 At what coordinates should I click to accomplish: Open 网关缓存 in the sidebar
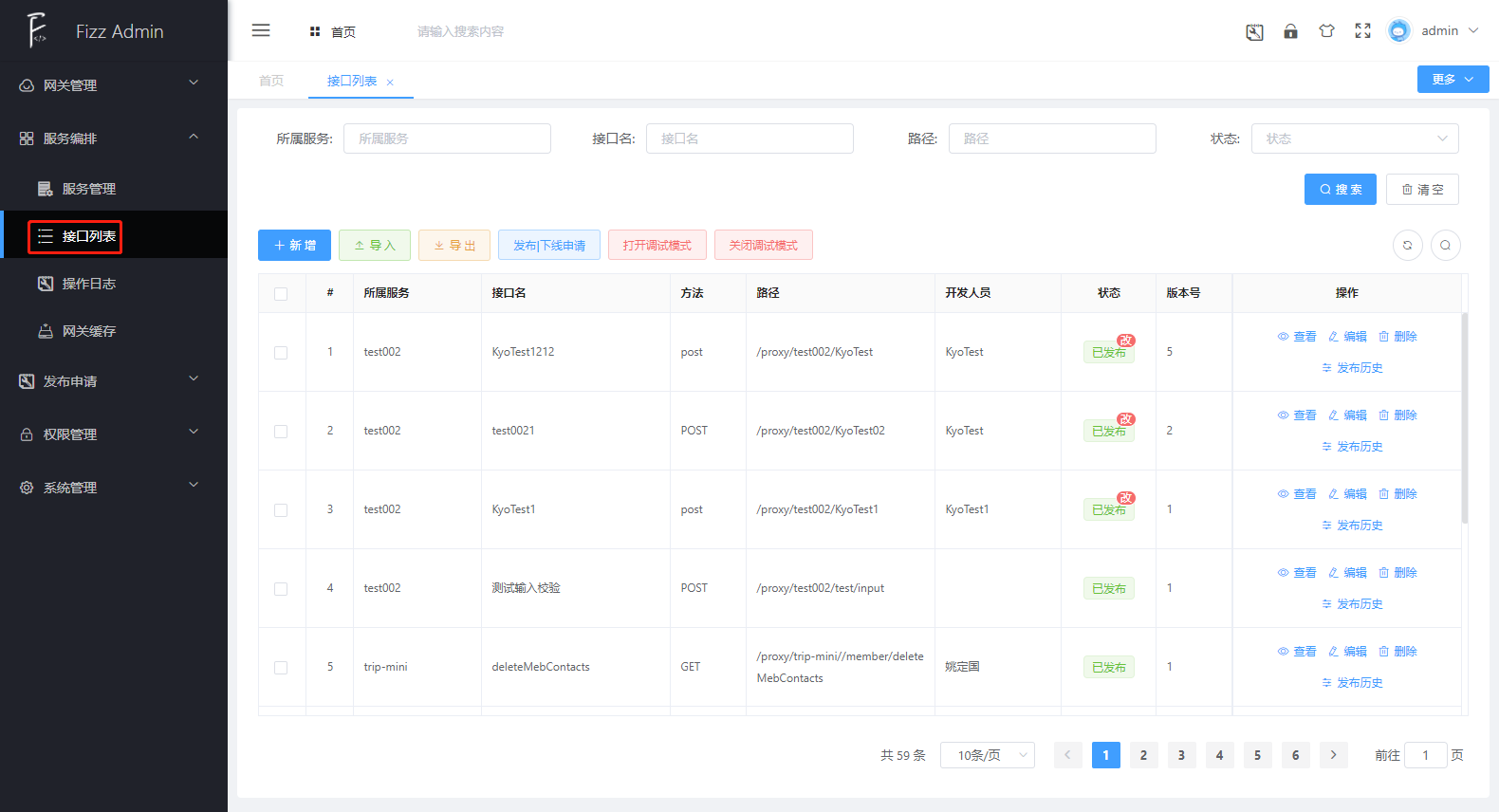click(x=114, y=331)
